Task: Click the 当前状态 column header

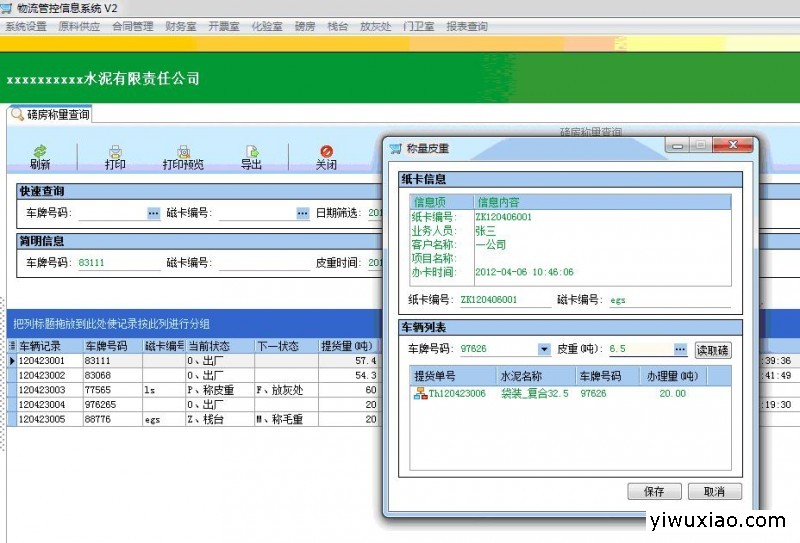Action: tap(220, 346)
